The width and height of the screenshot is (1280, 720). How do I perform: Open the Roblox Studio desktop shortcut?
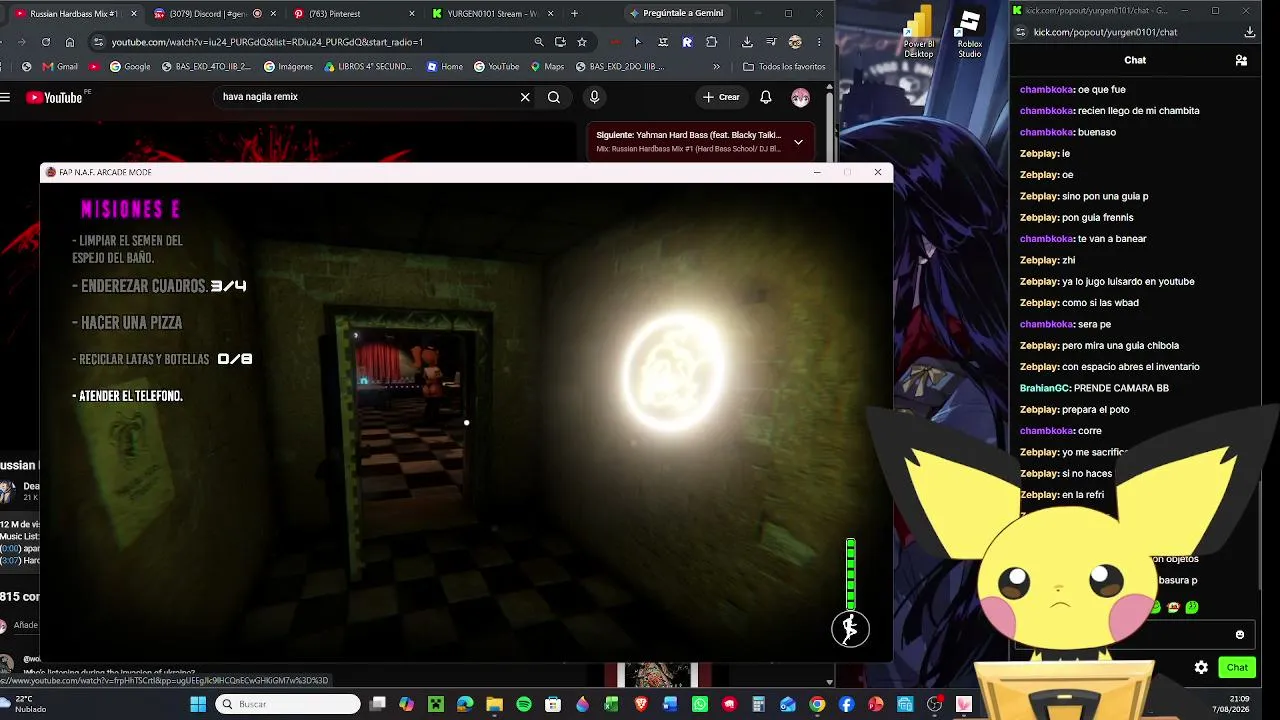[x=969, y=32]
